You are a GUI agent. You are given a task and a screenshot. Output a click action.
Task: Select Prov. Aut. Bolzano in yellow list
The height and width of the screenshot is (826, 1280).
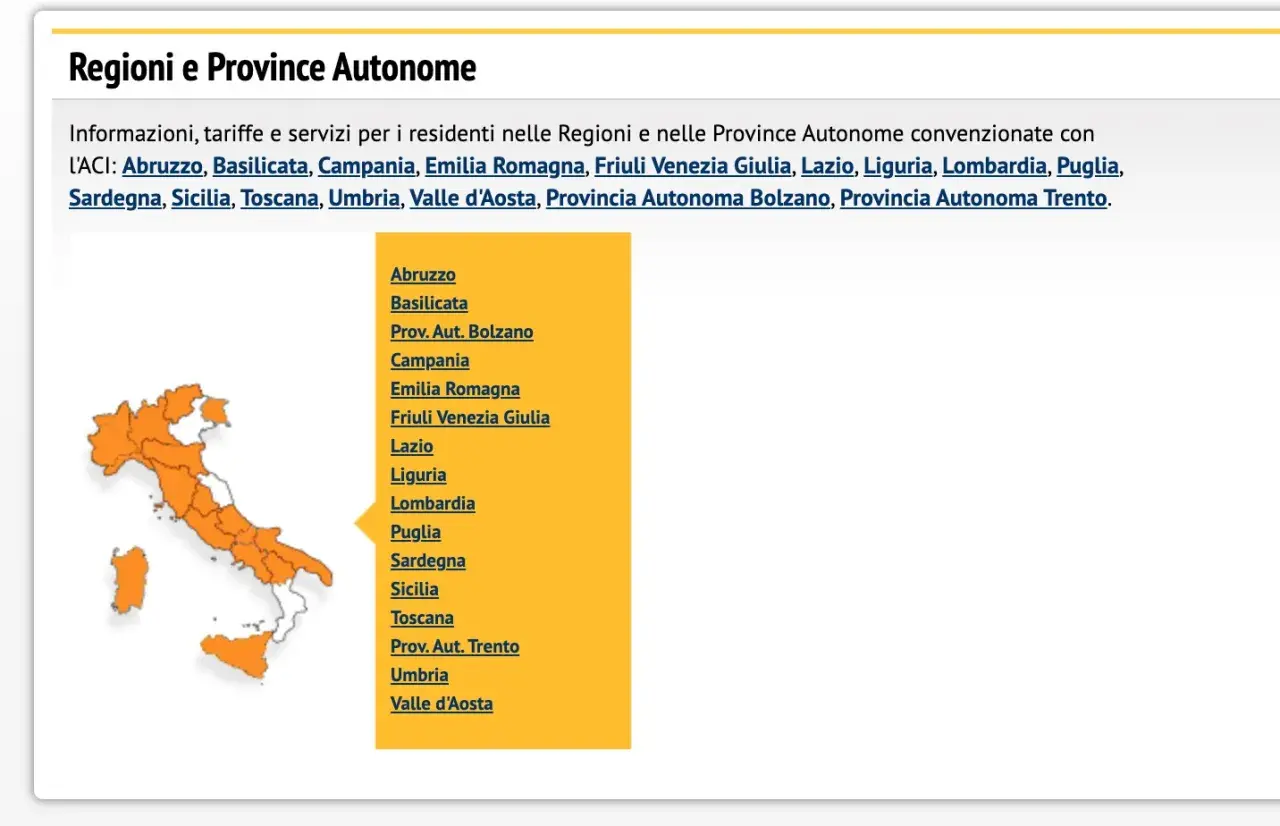(x=462, y=331)
